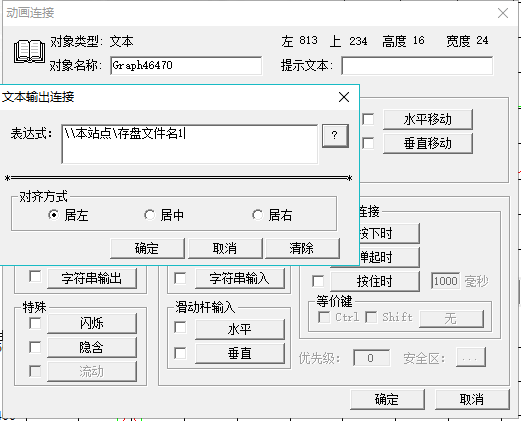The image size is (521, 421).
Task: Click the 提示文本 input field
Action: [417, 65]
